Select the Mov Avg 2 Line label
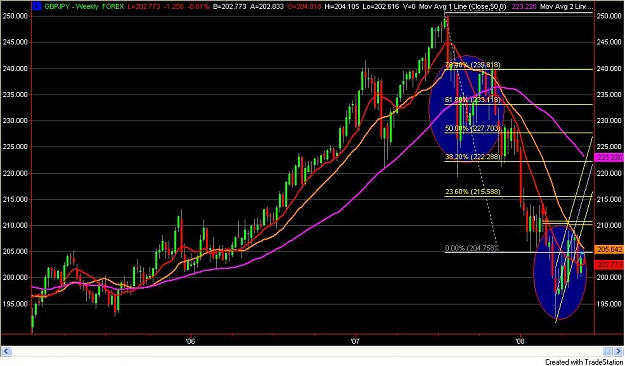Viewport: 625px width, 366px height. click(566, 6)
